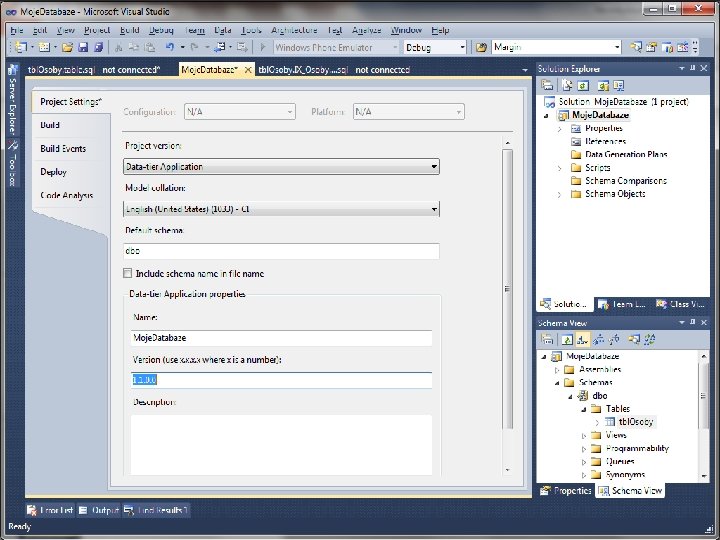Open the active documents list dropdown arrow
Viewport: 720px width, 540px height.
(525, 70)
